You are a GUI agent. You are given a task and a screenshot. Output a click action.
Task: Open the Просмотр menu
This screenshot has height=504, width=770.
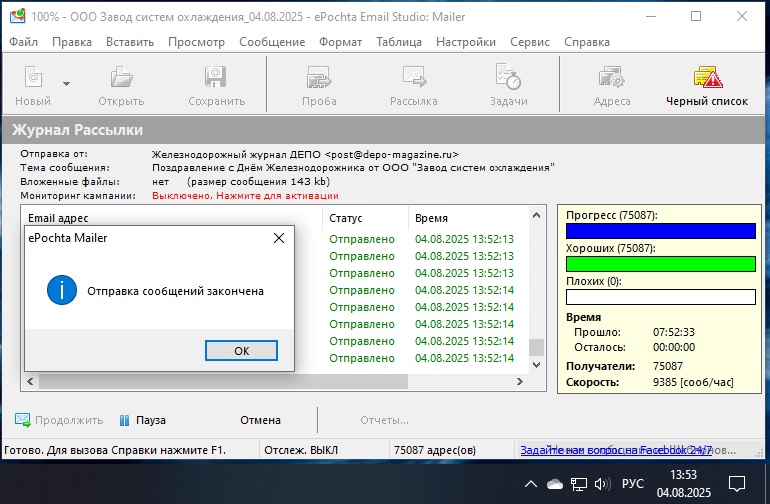(x=196, y=42)
